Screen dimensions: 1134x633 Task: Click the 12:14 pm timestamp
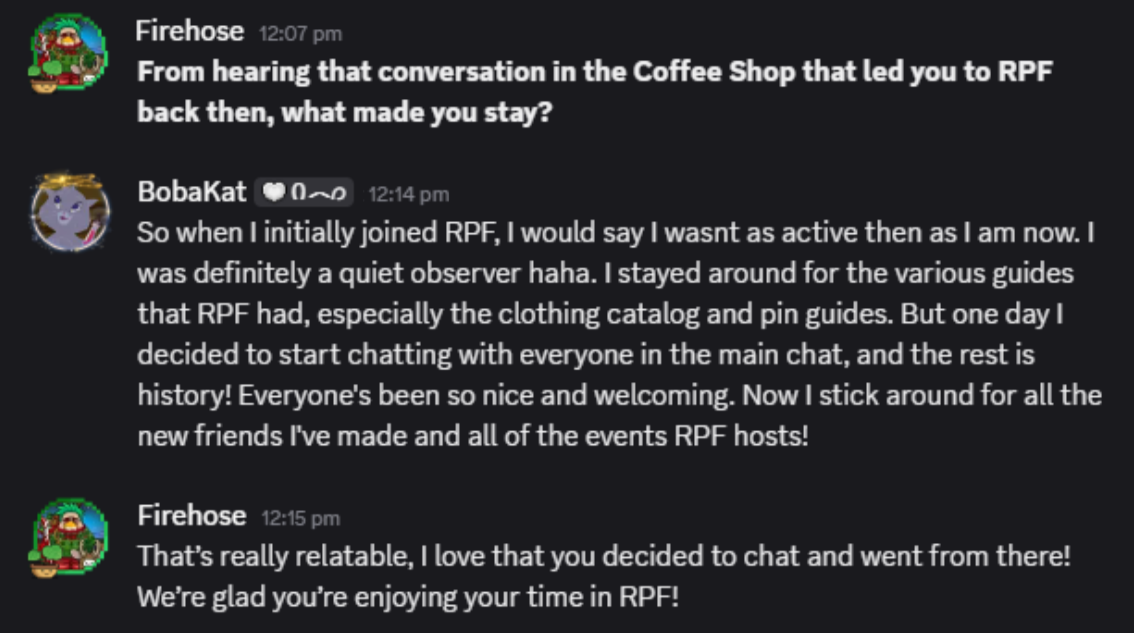coord(408,194)
